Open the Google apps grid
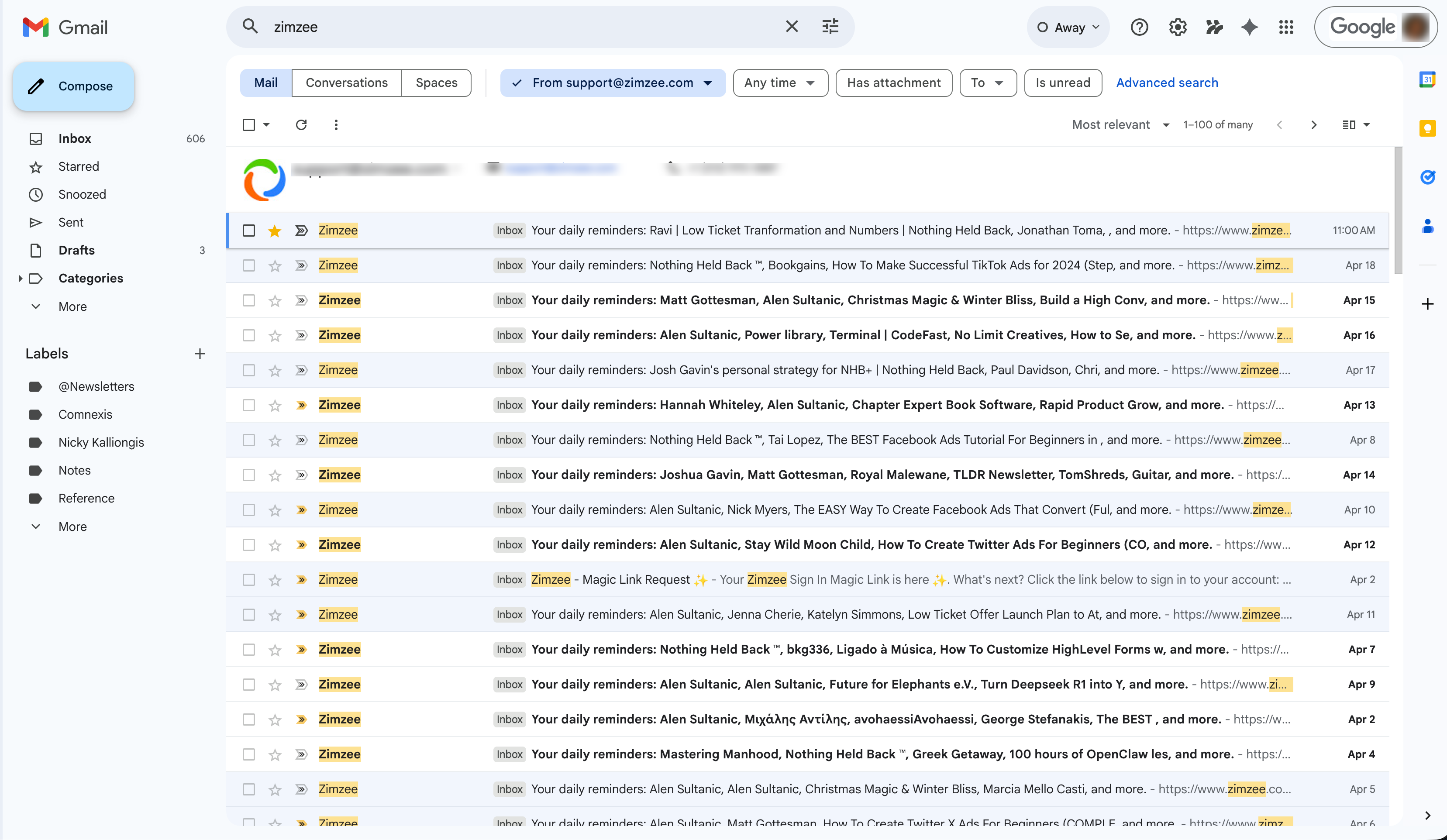1447x840 pixels. tap(1286, 27)
